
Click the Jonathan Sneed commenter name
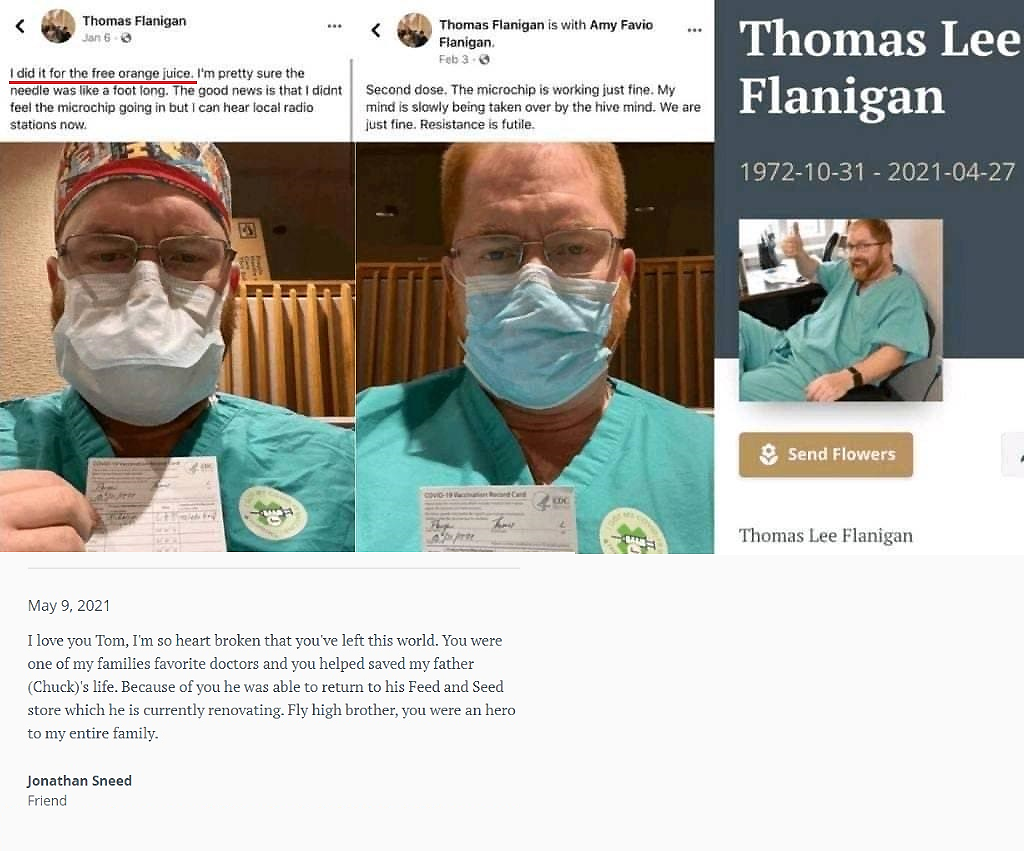[x=80, y=780]
